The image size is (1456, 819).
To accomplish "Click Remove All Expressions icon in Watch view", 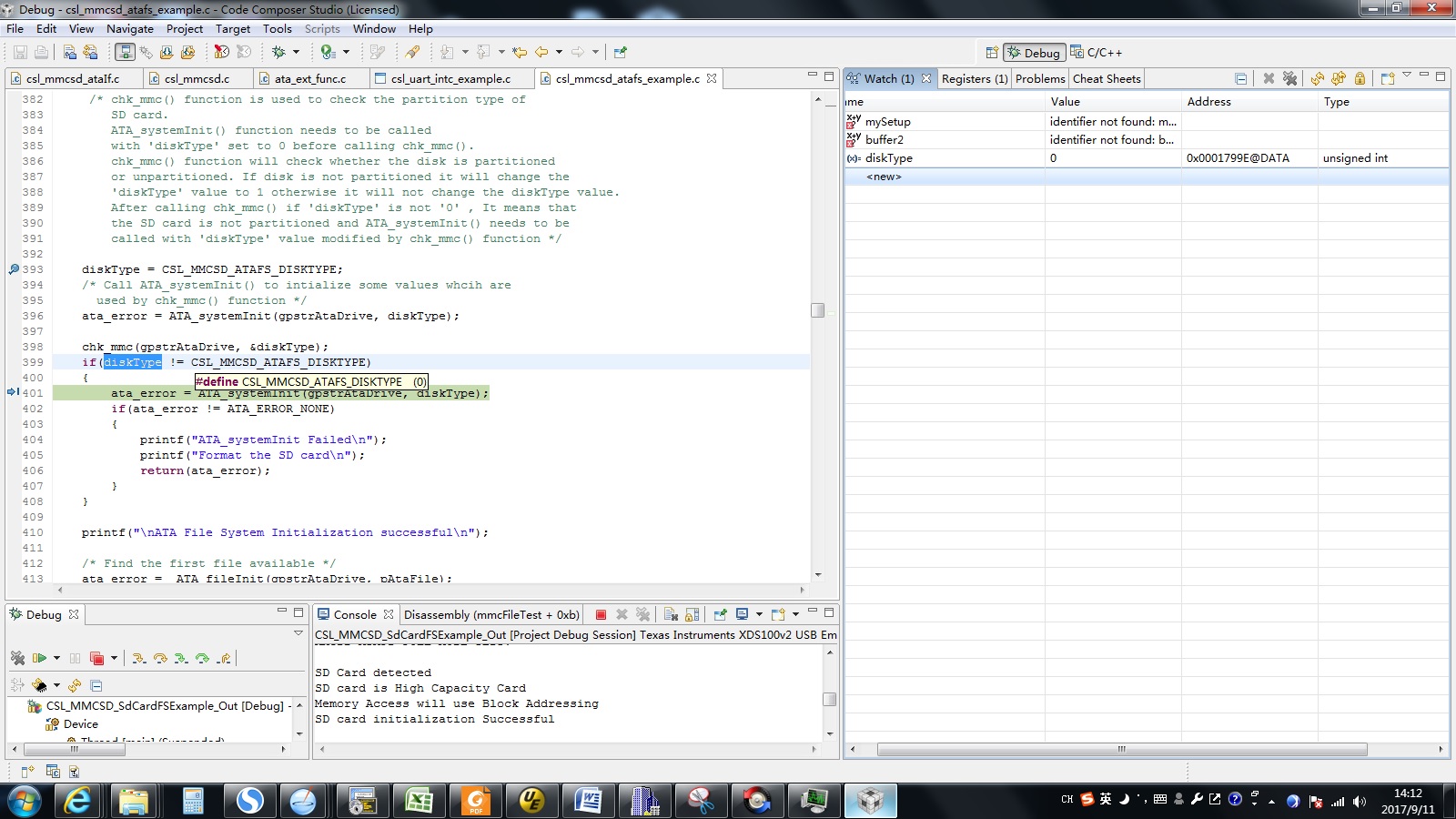I will pyautogui.click(x=1289, y=79).
